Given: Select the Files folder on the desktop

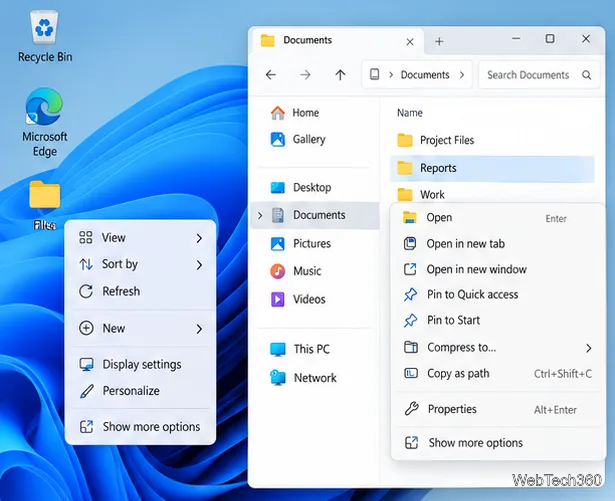Looking at the screenshot, I should pos(44,205).
